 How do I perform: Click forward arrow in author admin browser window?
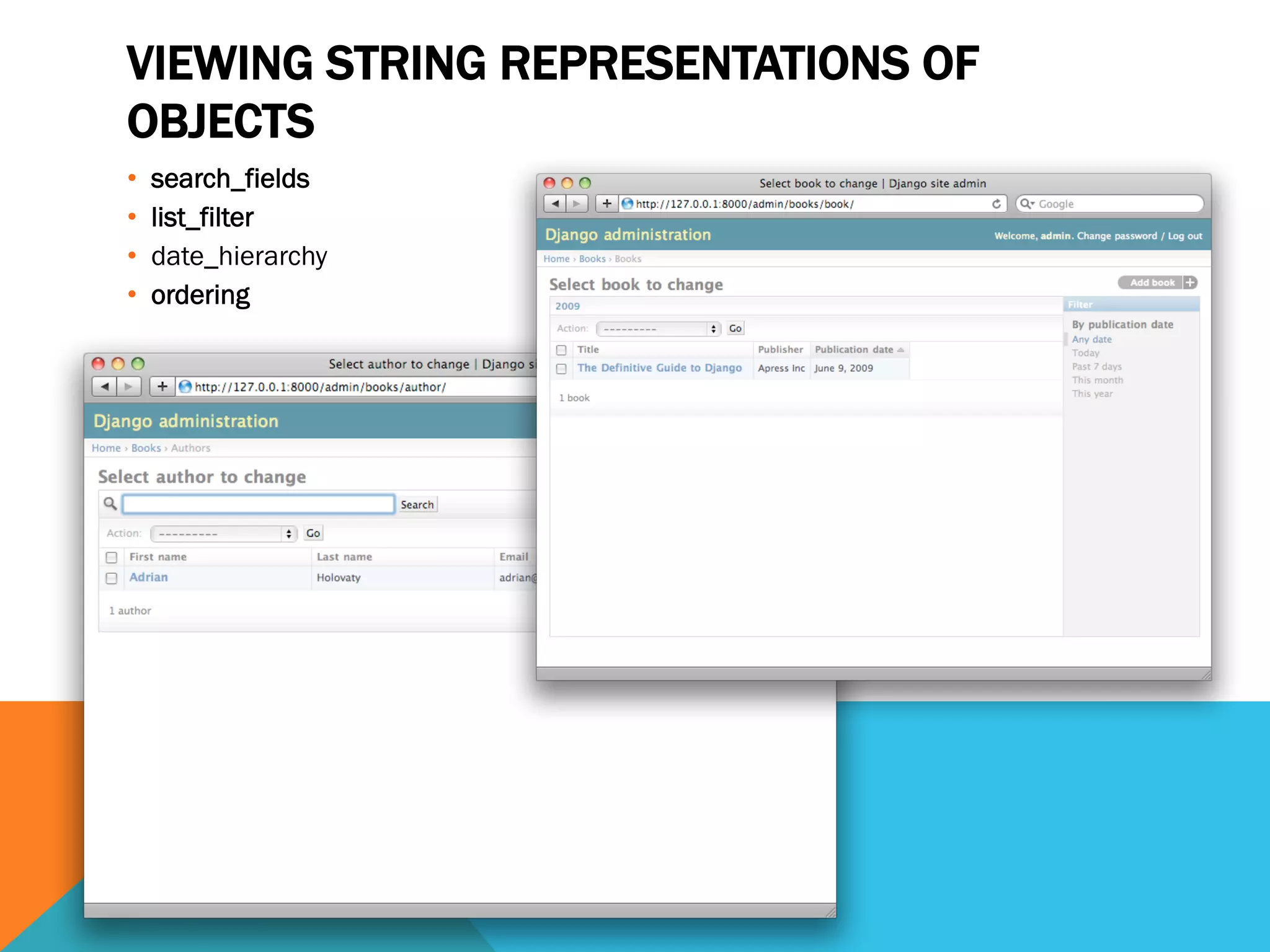128,387
